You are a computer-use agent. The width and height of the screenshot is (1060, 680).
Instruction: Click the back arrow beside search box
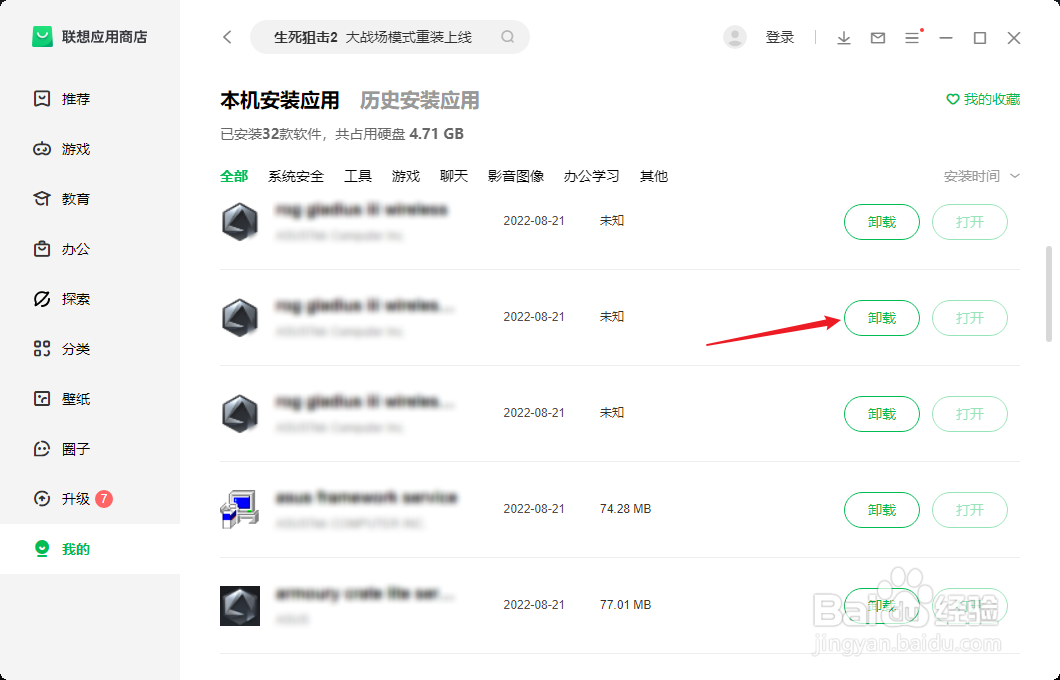point(227,37)
